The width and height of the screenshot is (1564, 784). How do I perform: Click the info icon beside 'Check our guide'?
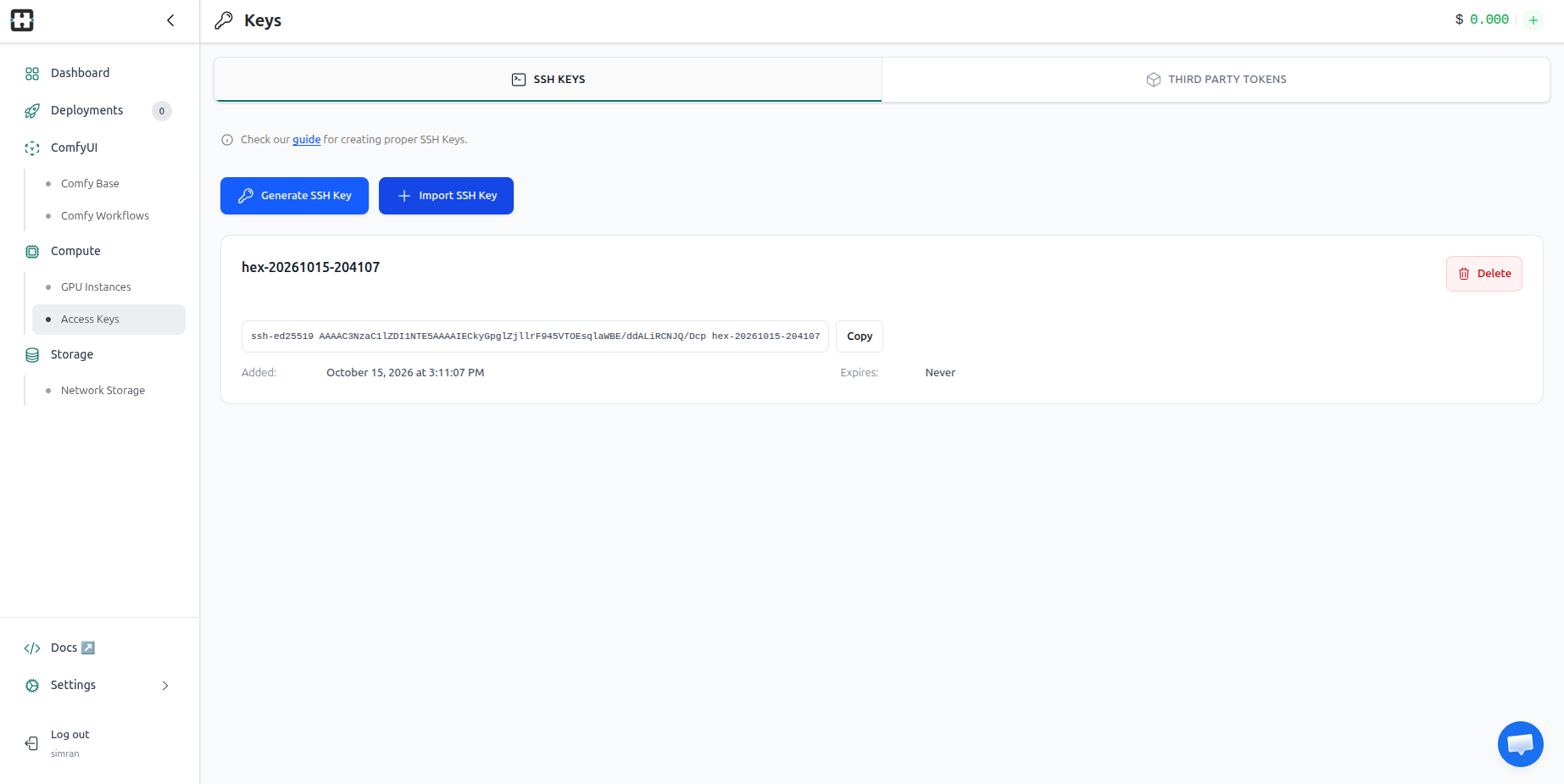click(x=227, y=140)
